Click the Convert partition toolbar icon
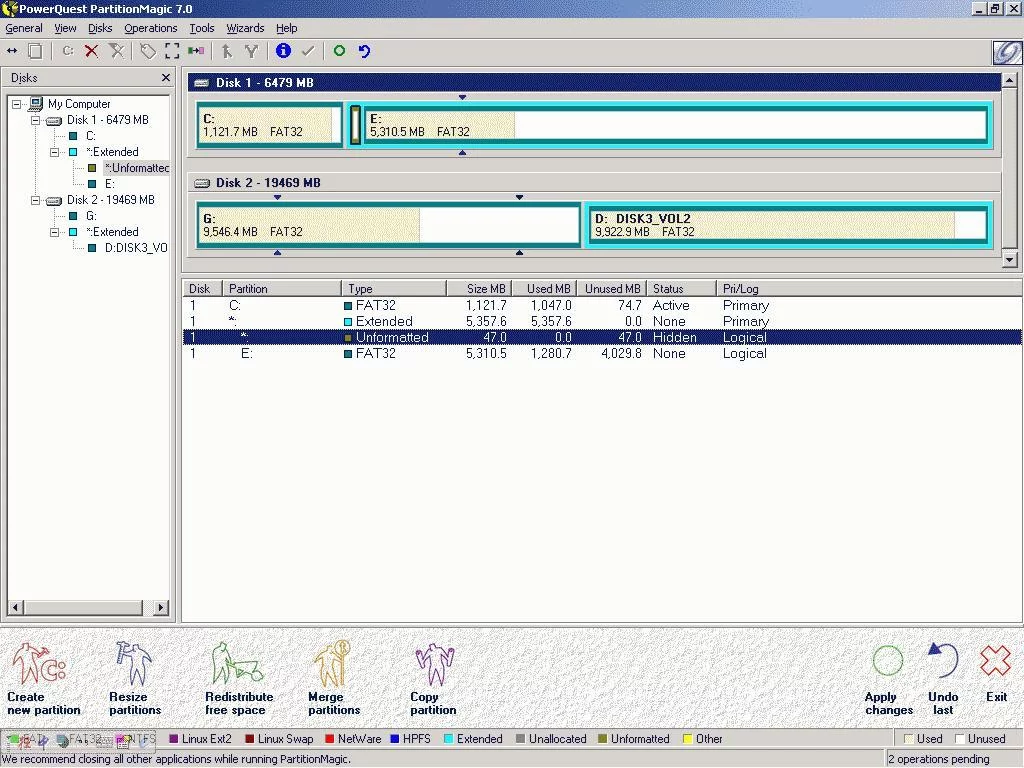Image resolution: width=1024 pixels, height=768 pixels. (x=196, y=51)
